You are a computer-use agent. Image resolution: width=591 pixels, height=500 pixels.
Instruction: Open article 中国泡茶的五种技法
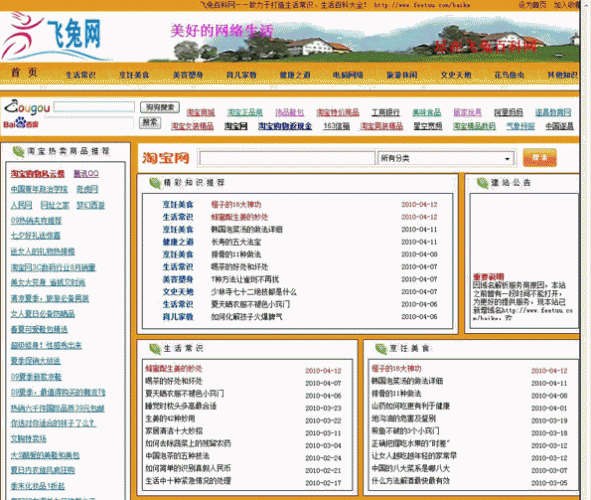[x=178, y=456]
